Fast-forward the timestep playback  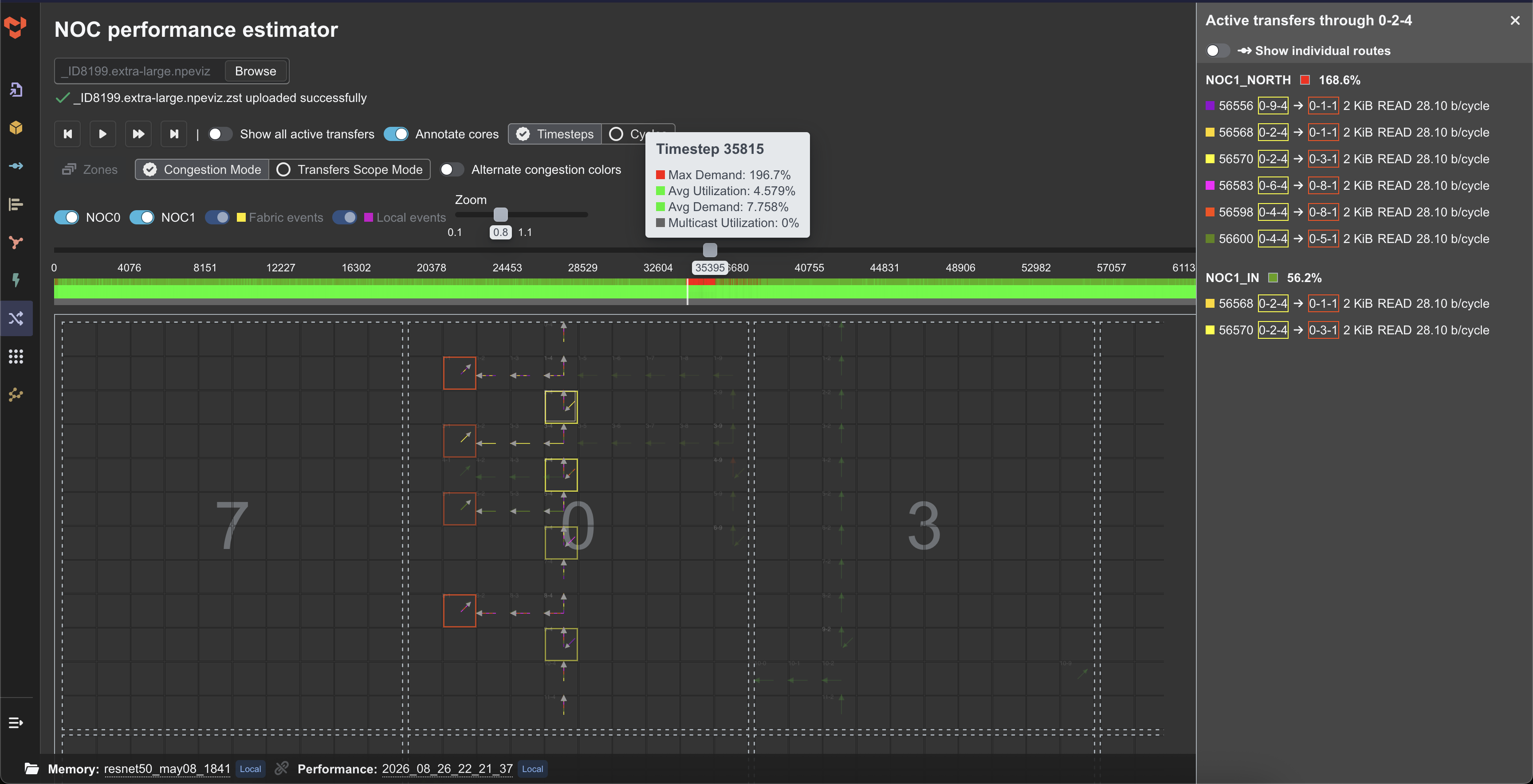(x=138, y=134)
